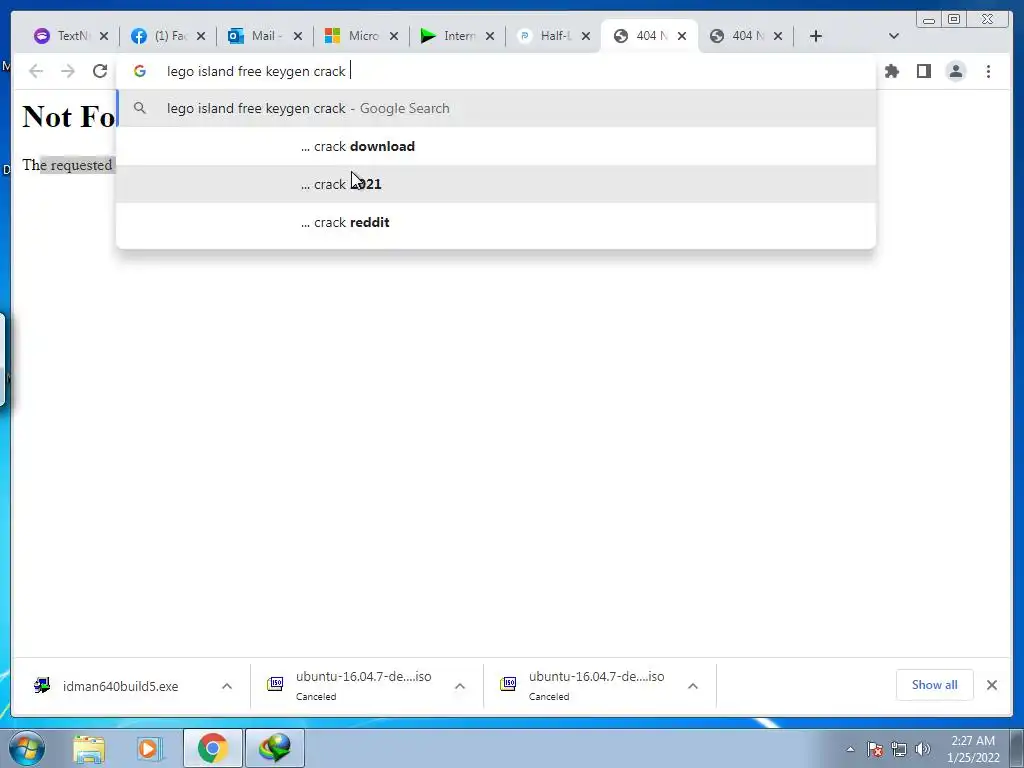Viewport: 1024px width, 768px height.
Task: Click Internet Download Manager taskbar icon
Action: [x=275, y=748]
